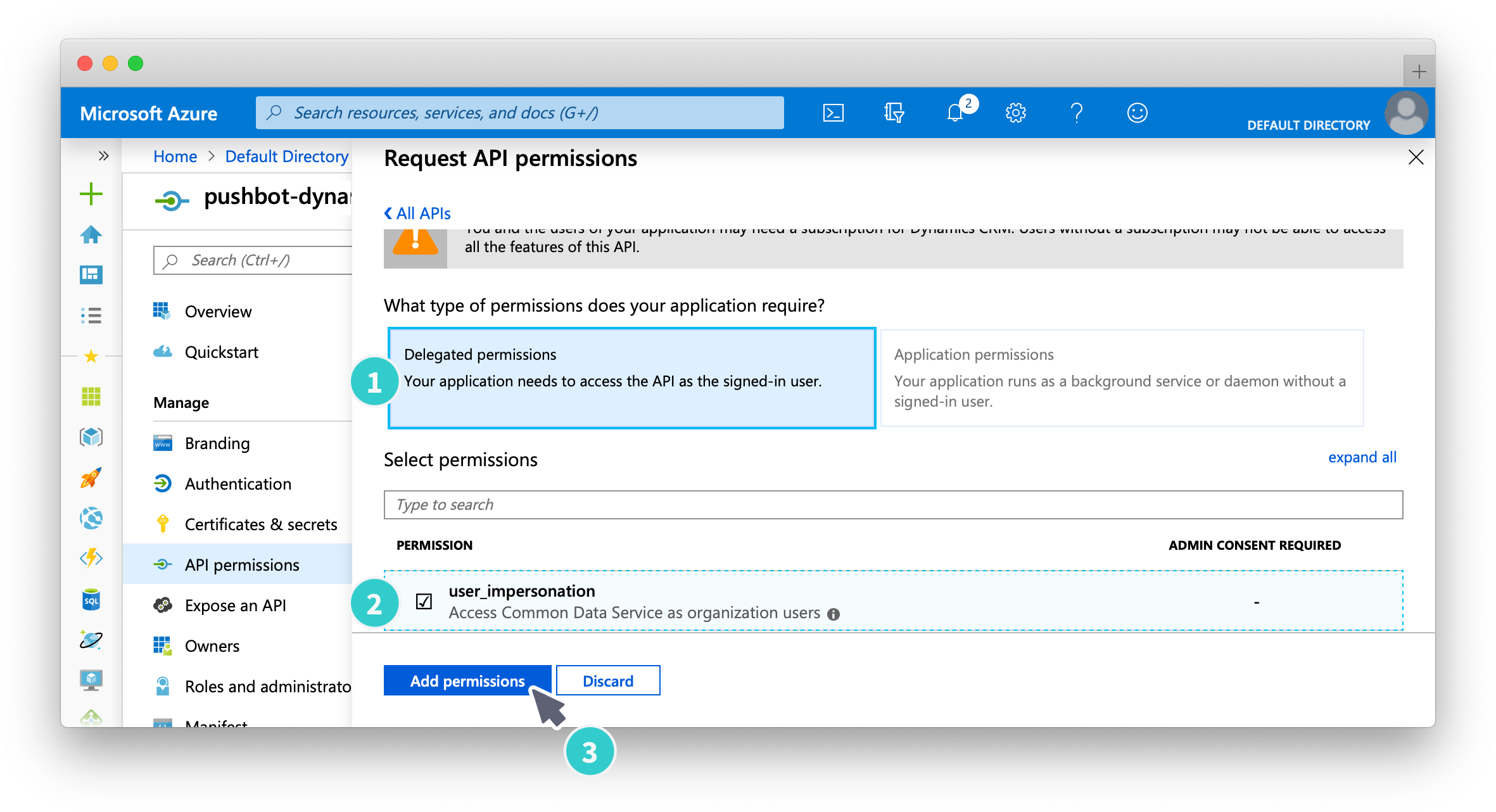
Task: Expand all permissions sections
Action: point(1363,458)
